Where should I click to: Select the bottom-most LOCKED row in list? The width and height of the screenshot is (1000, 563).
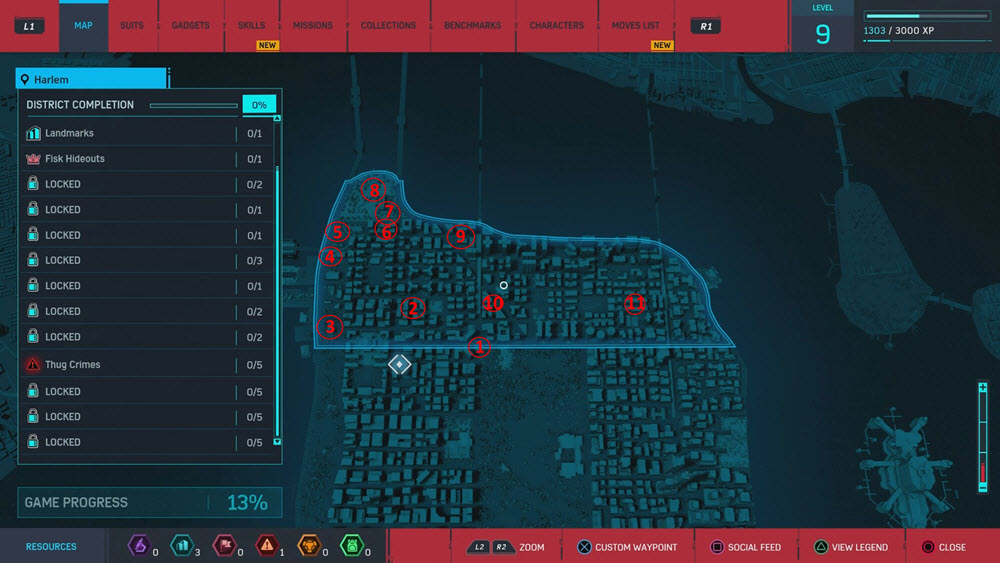[x=145, y=442]
